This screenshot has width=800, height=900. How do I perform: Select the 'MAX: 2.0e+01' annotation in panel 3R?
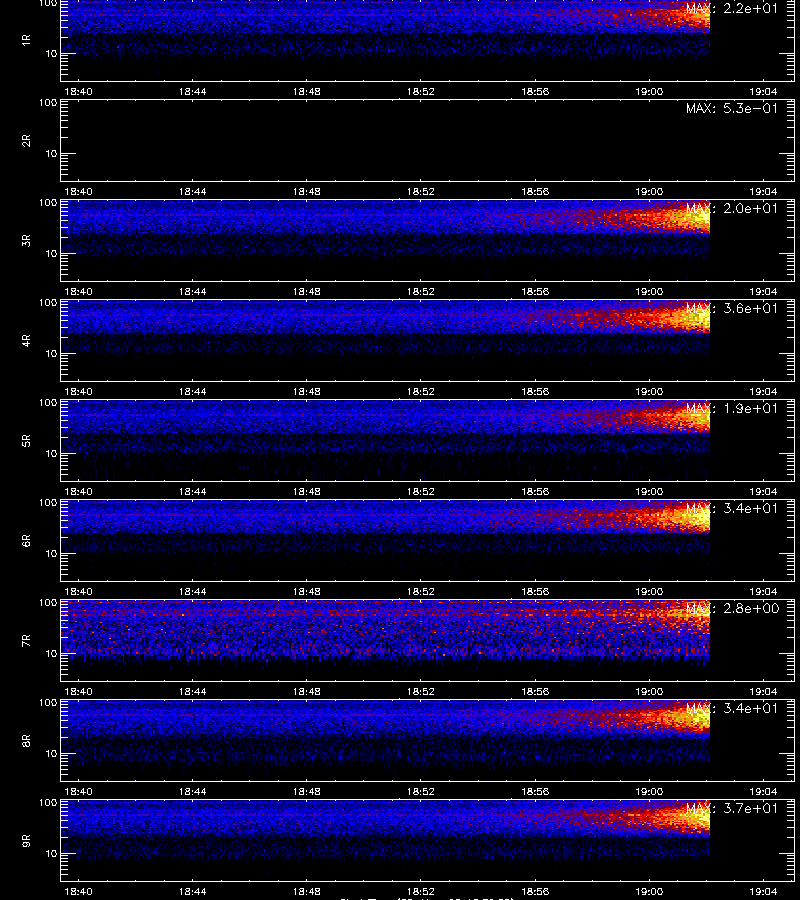tap(732, 208)
